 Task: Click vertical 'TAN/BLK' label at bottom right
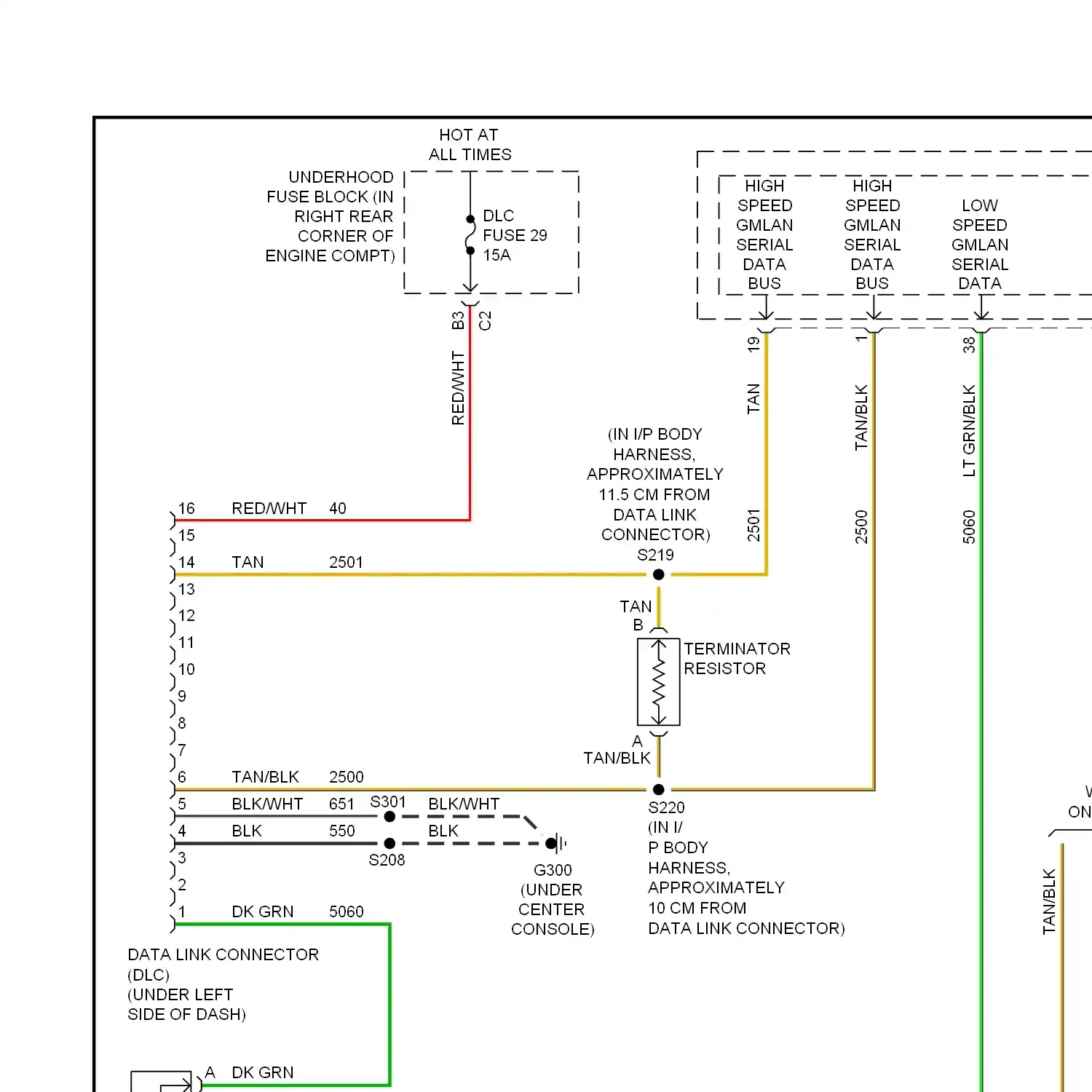(1049, 901)
